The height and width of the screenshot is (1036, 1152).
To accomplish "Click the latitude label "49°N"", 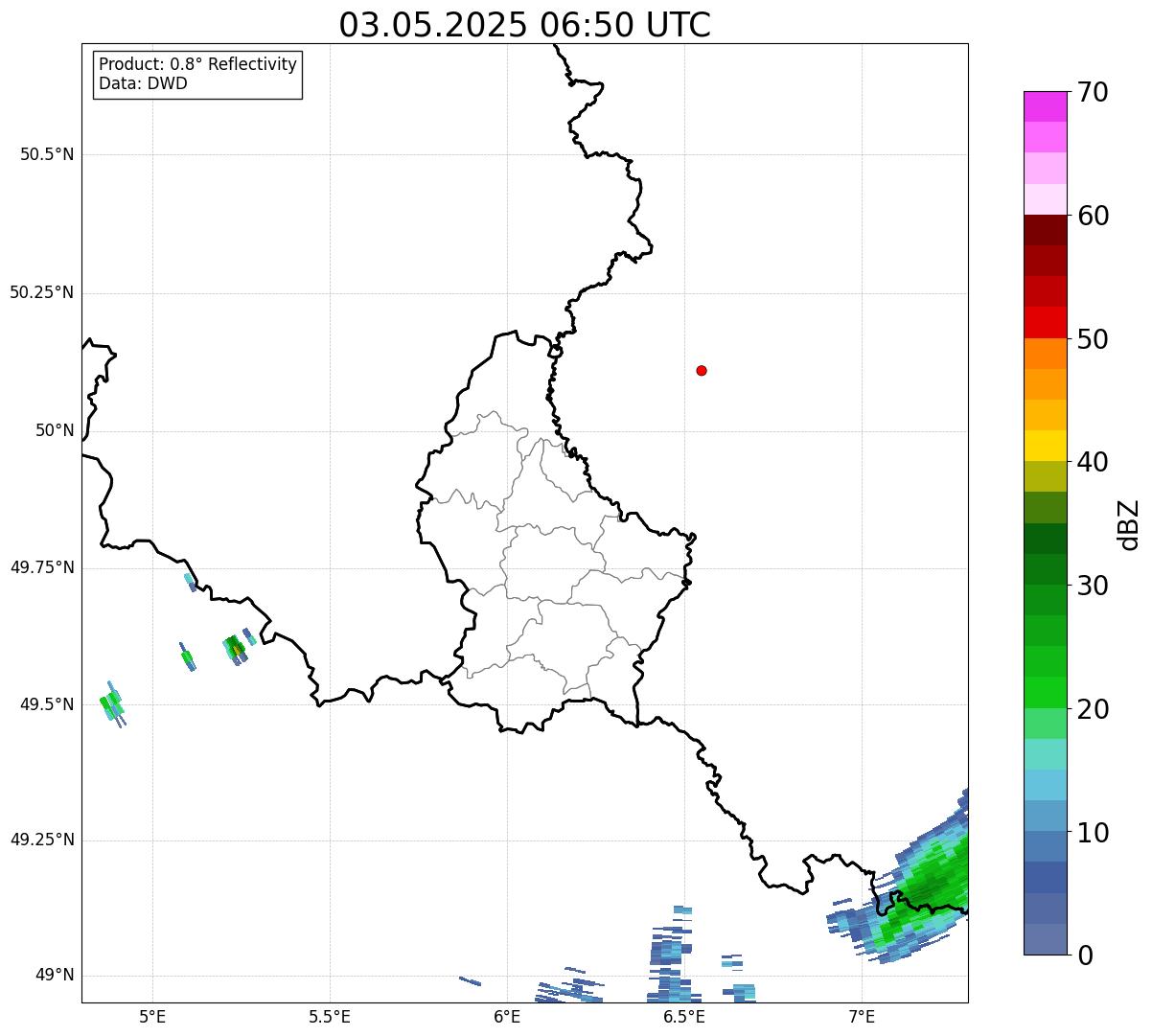I will pos(55,976).
